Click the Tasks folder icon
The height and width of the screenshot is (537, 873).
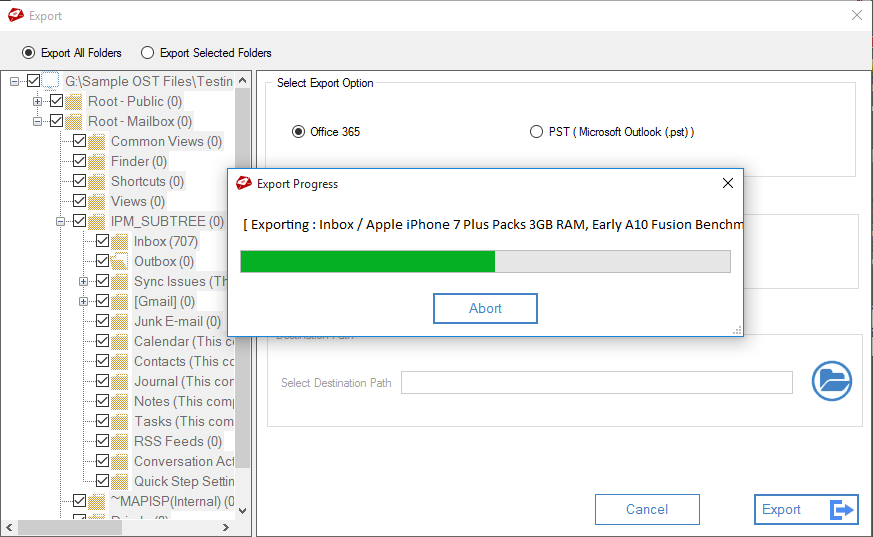(x=119, y=422)
